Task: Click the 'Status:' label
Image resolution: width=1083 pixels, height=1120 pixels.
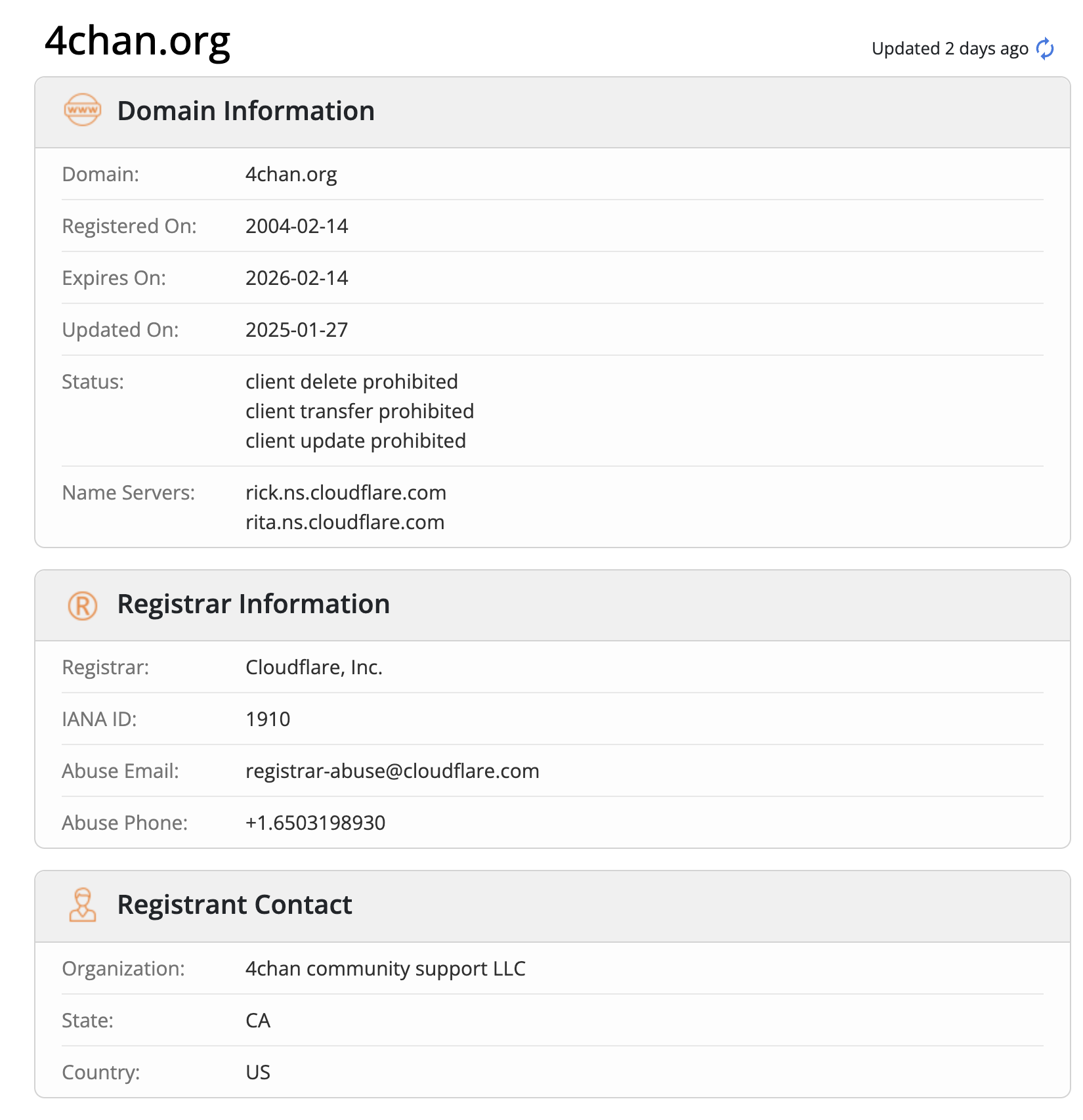Action: (x=93, y=381)
